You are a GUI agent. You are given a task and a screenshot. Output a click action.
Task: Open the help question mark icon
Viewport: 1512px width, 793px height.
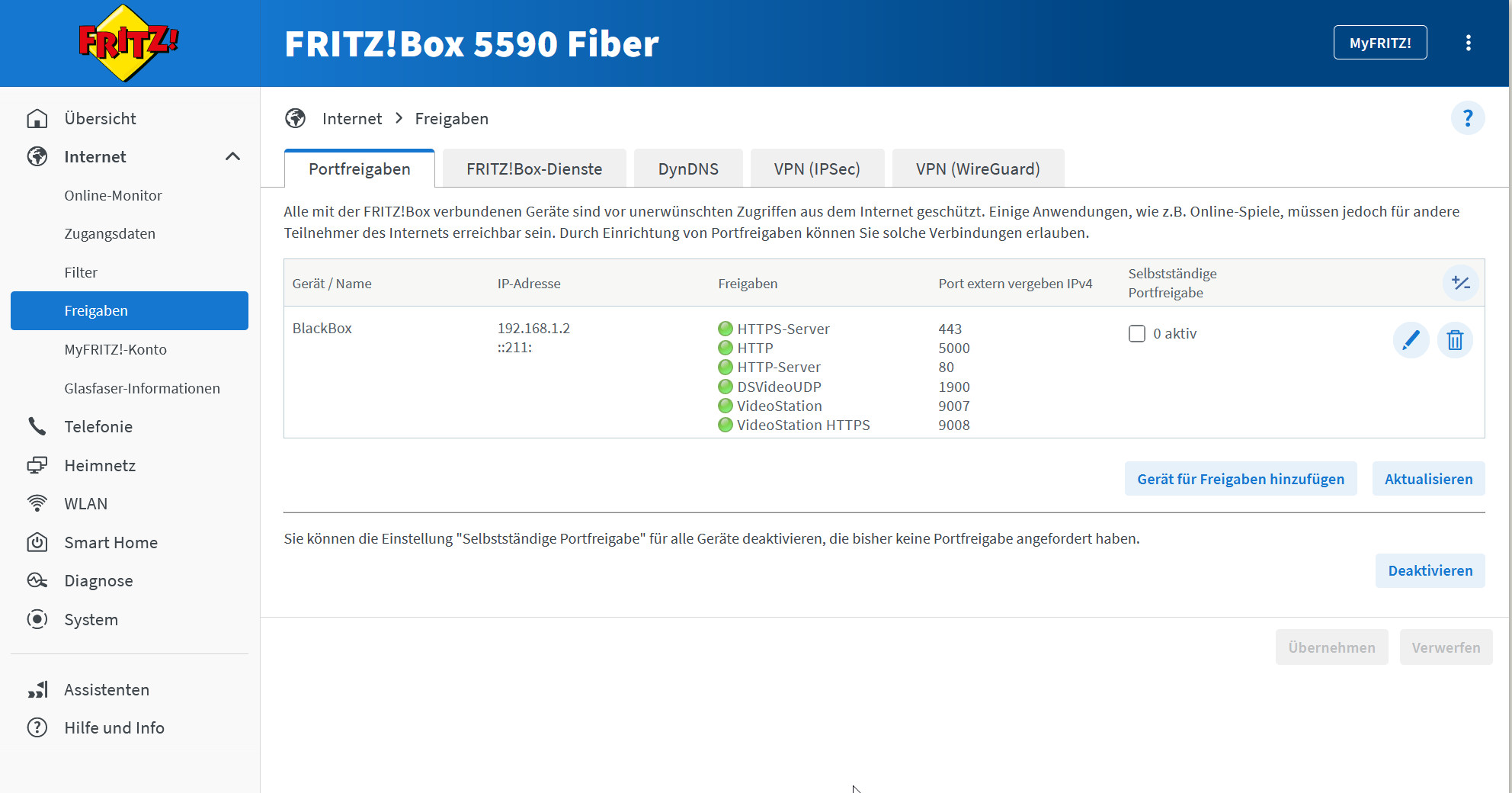click(1467, 119)
